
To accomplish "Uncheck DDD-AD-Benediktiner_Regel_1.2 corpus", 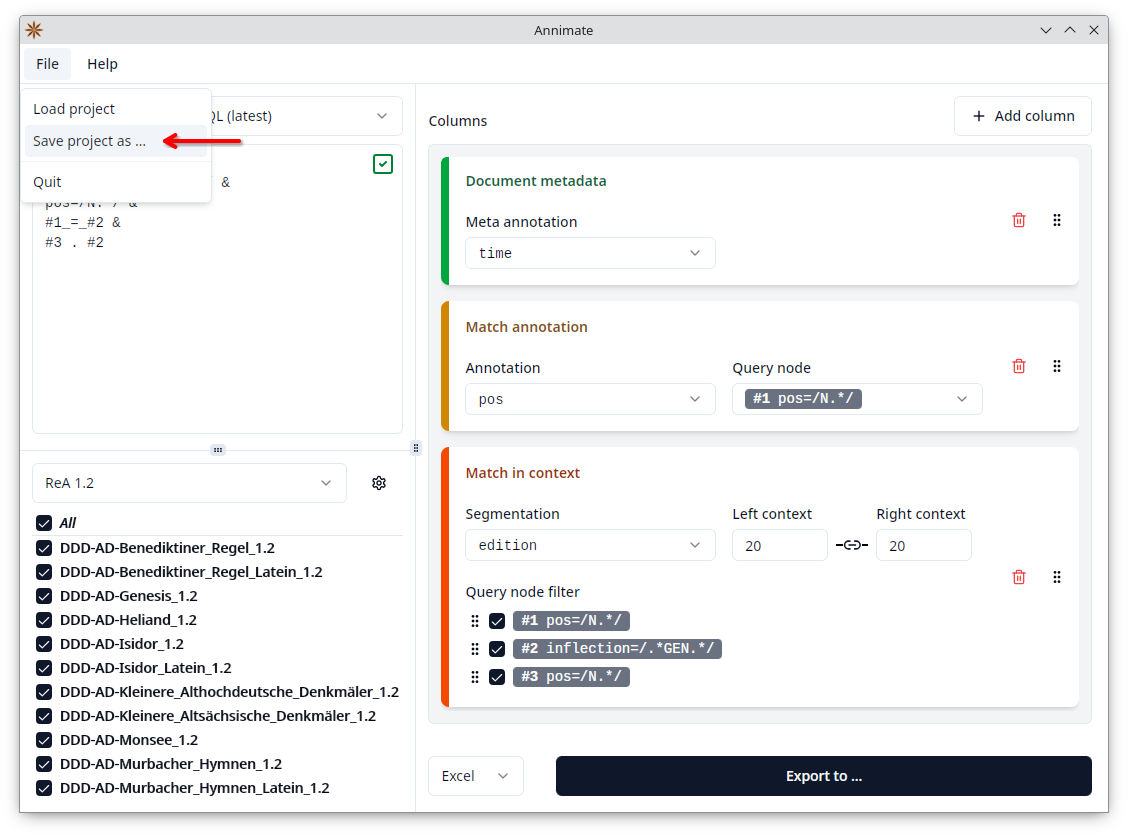I will 44,548.
